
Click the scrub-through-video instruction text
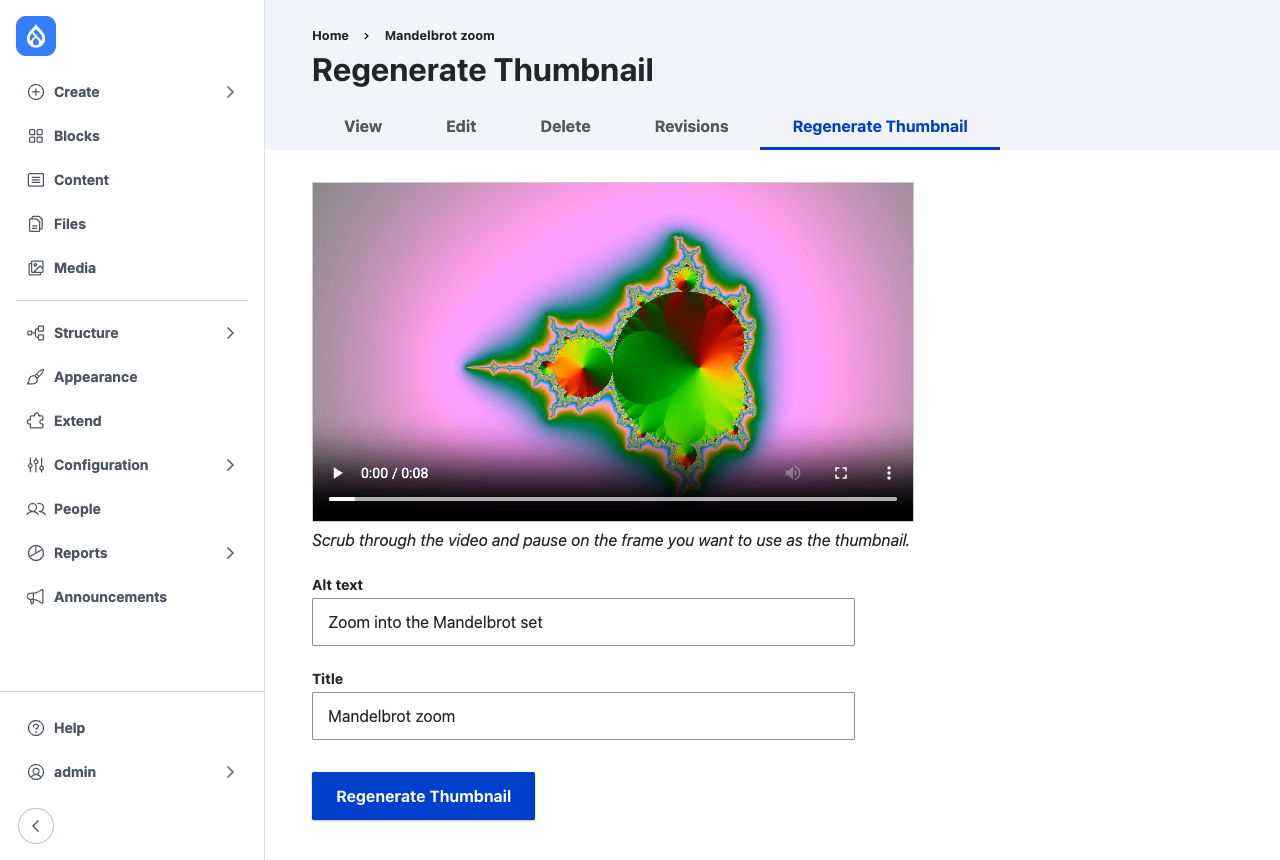click(611, 541)
